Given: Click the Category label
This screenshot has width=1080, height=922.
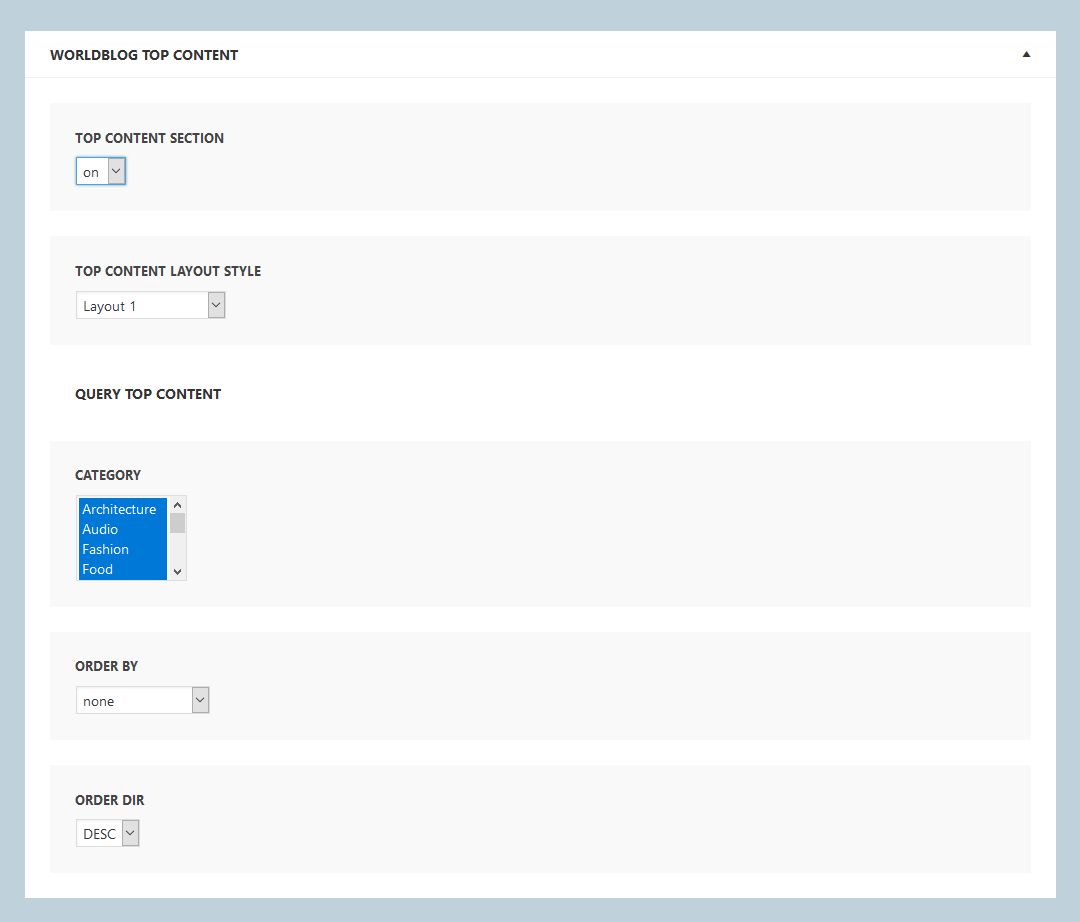Looking at the screenshot, I should [108, 475].
